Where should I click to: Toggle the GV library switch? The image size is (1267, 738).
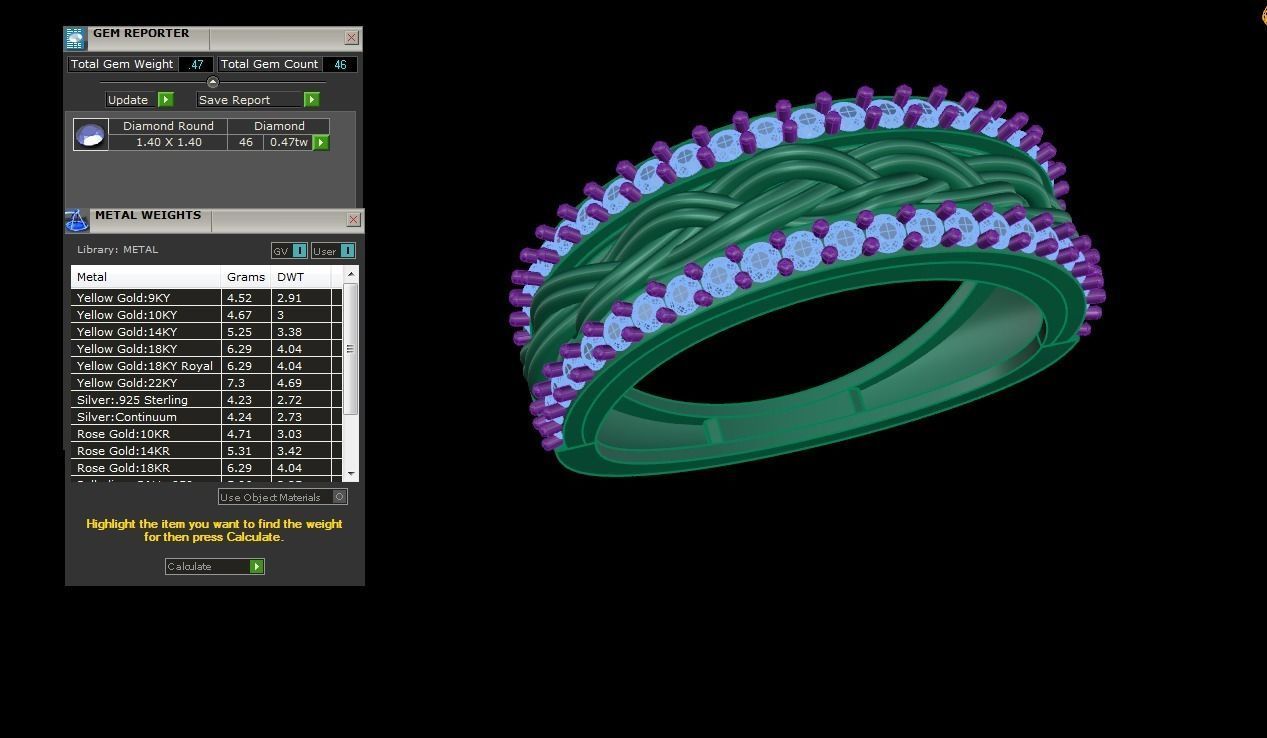(x=299, y=251)
